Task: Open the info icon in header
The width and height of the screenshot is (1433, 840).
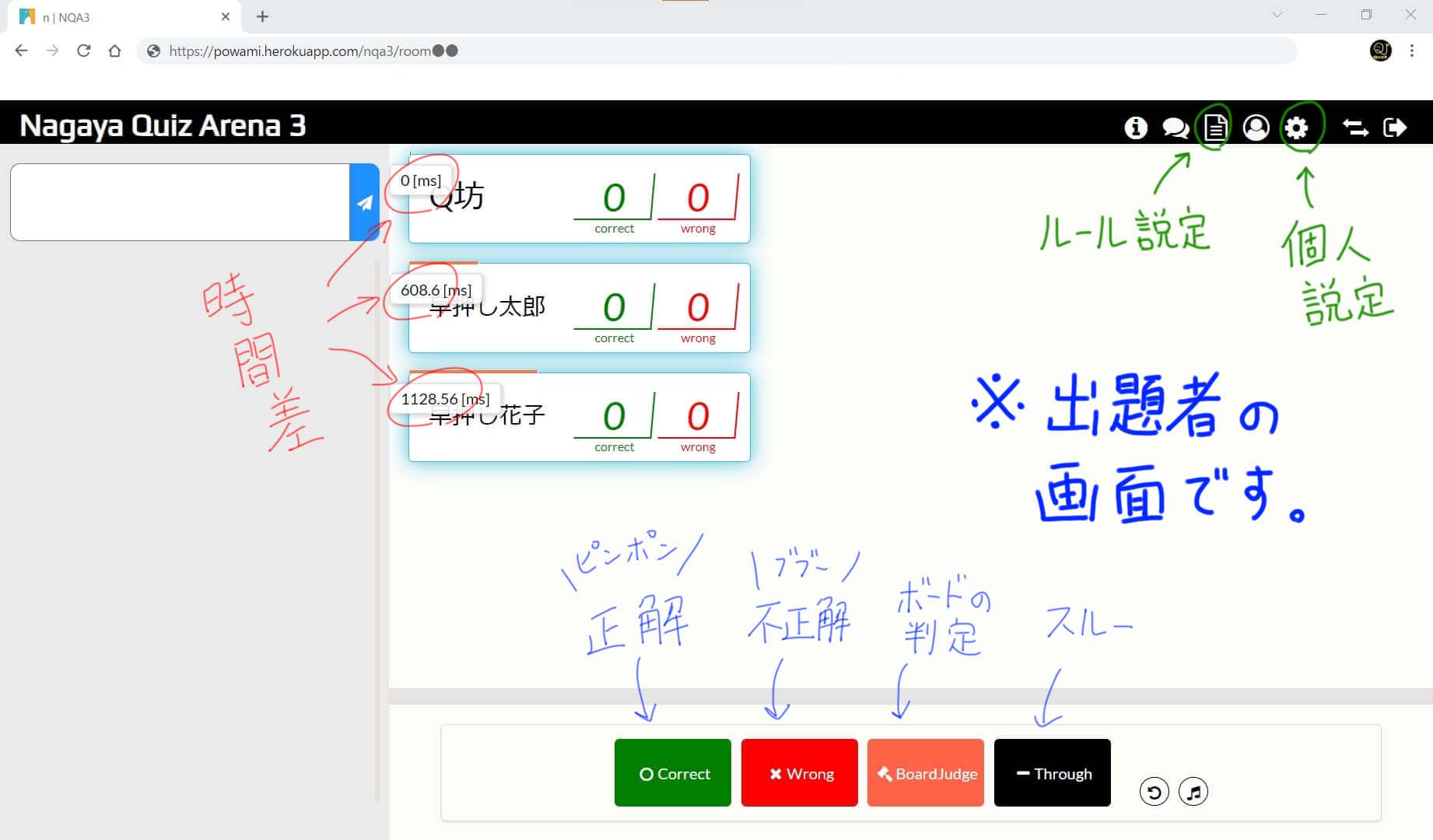Action: tap(1136, 128)
